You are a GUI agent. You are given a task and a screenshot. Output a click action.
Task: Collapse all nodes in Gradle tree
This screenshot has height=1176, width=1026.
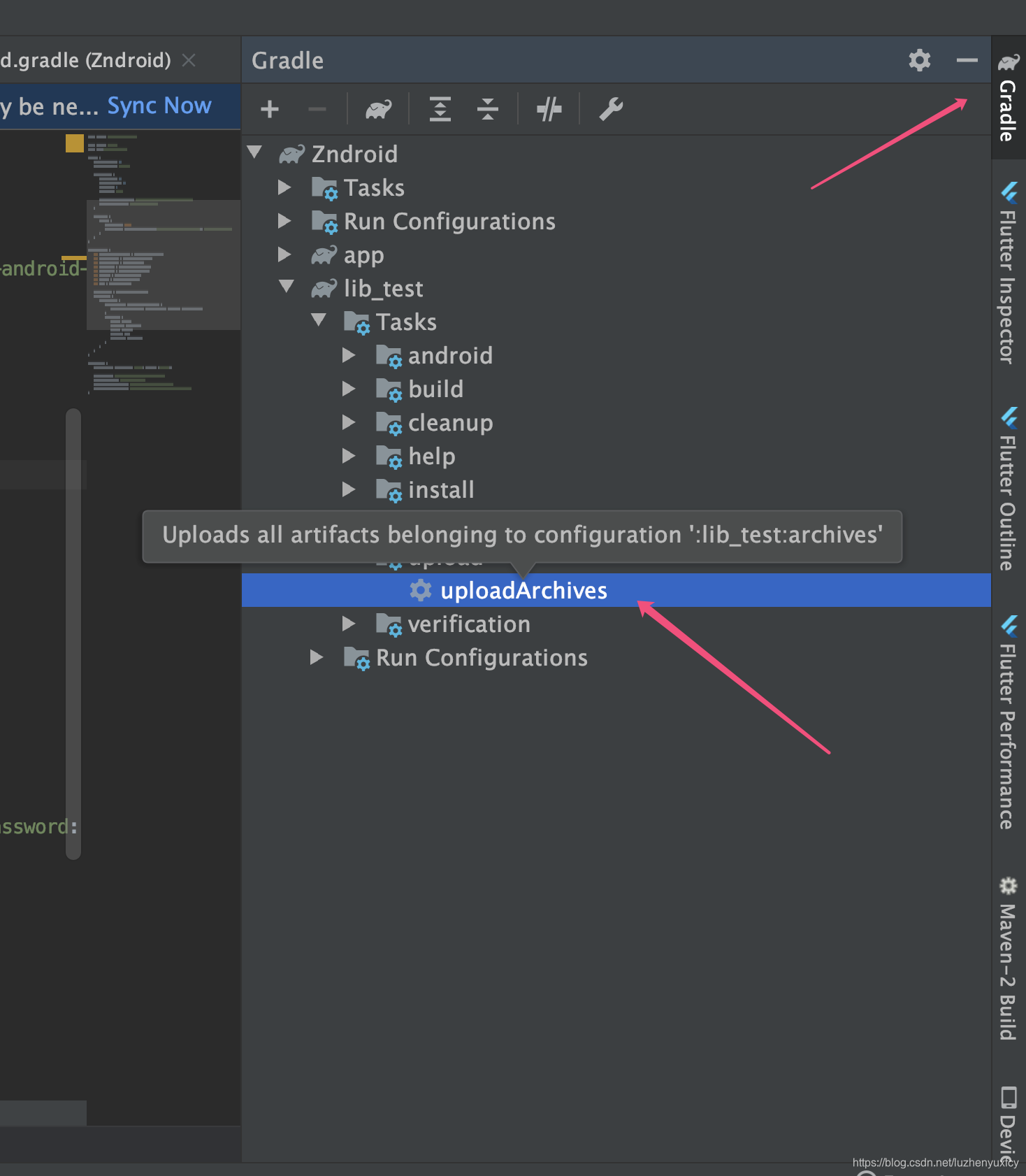(488, 109)
